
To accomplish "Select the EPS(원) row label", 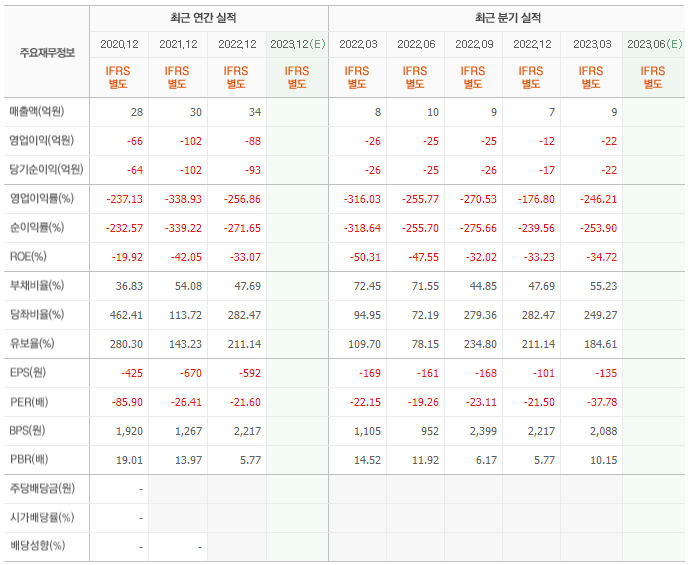I will coord(28,372).
